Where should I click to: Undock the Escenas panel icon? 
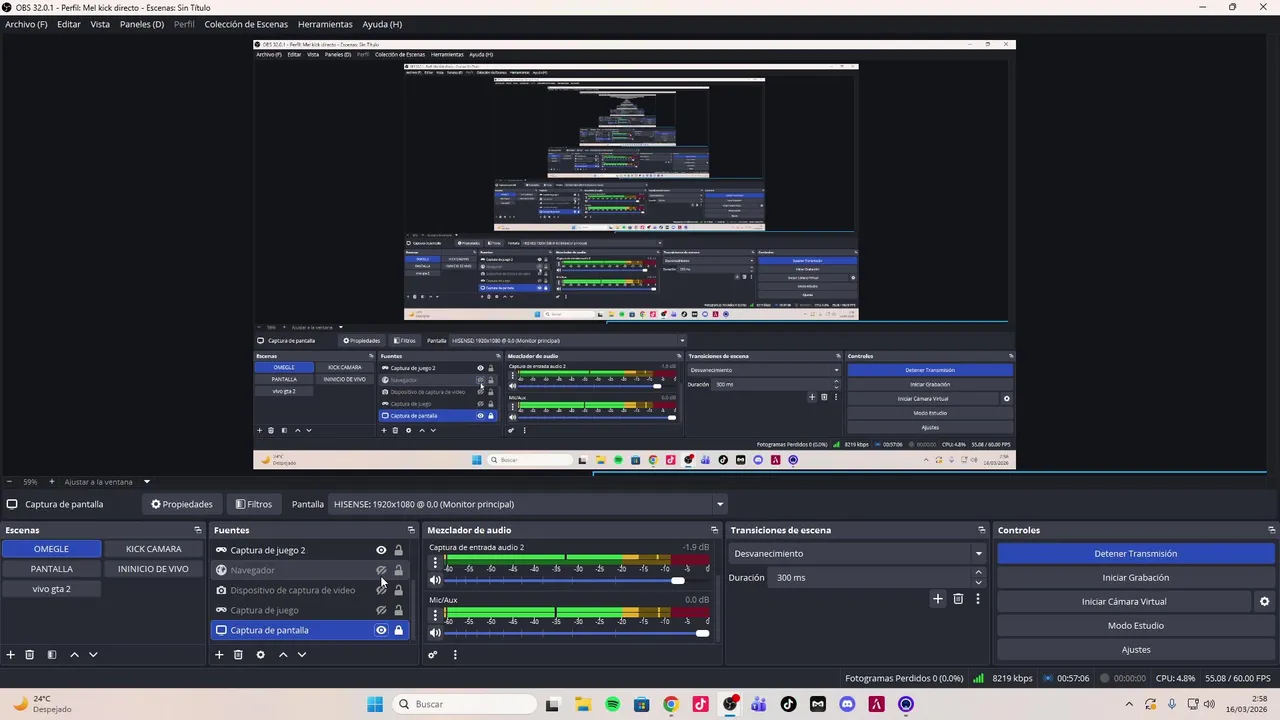pos(198,530)
